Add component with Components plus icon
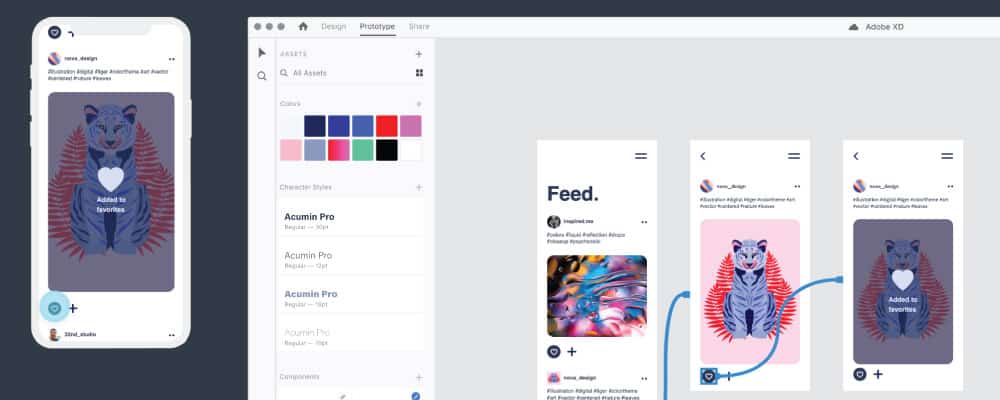The image size is (1000, 400). point(419,377)
